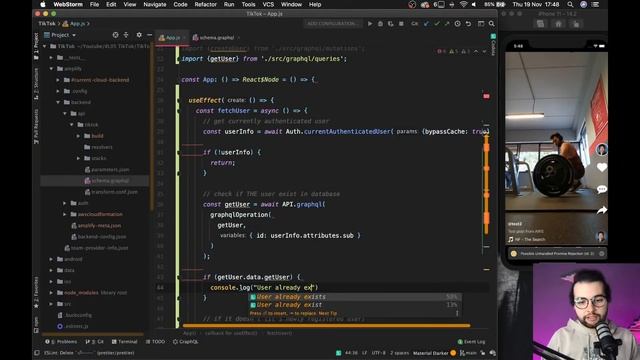Toggle the Pull Requests side tab

36,127
